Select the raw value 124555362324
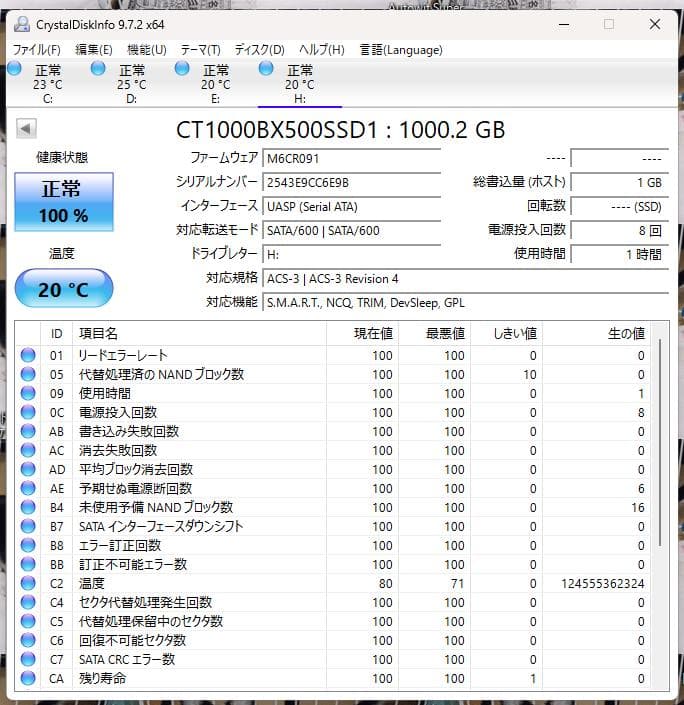 (603, 583)
